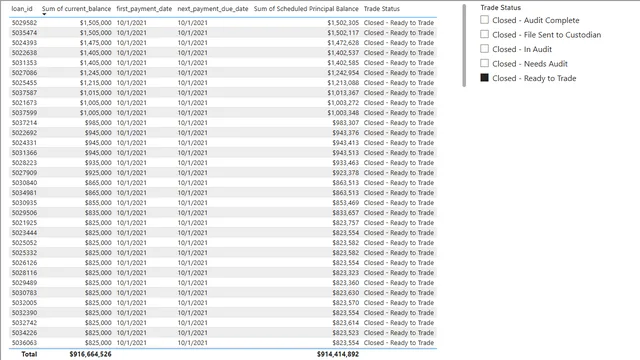Select loan_id 5027909
Viewport: 640px width, 360px height.
(x=24, y=173)
